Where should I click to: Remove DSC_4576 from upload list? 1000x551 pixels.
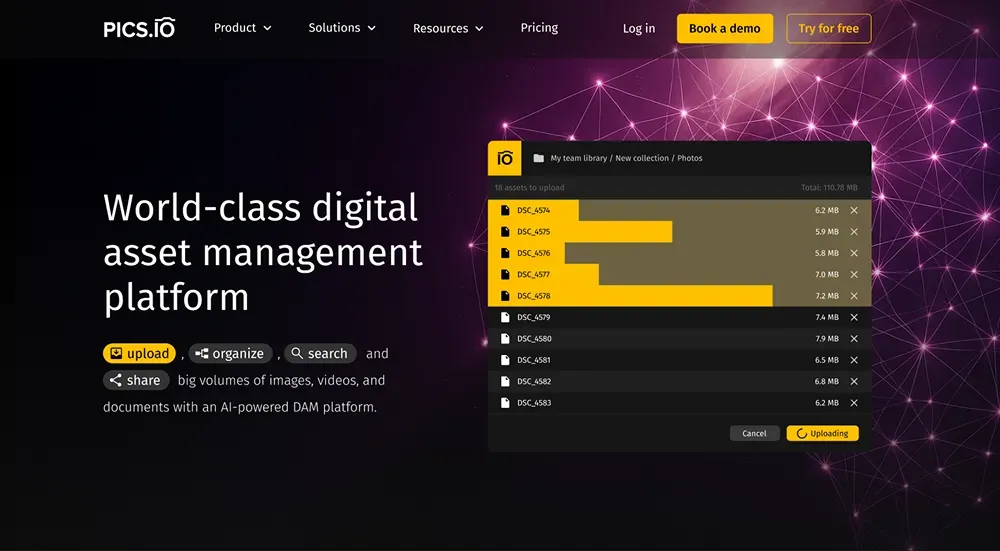point(854,253)
